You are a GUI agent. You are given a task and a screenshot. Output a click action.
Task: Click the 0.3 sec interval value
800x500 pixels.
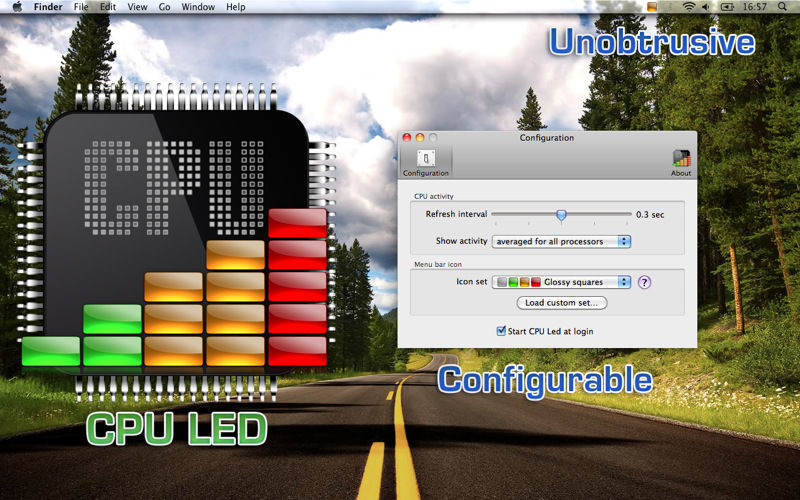[x=650, y=215]
